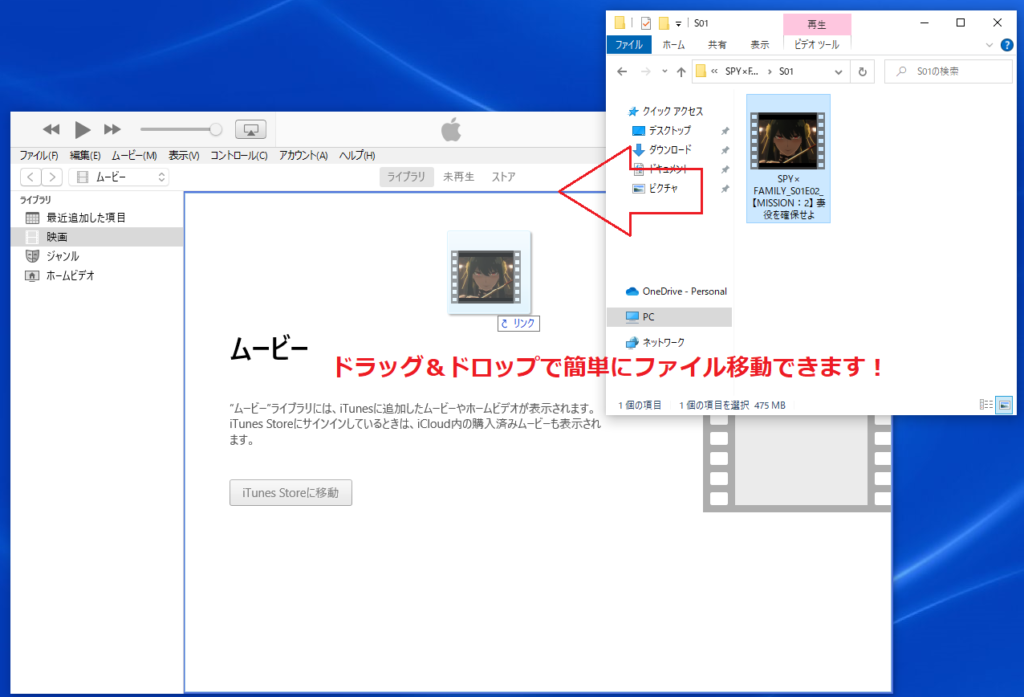Image resolution: width=1024 pixels, height=697 pixels.
Task: Open ネットワーク in Explorer navigation pane
Action: 656,342
